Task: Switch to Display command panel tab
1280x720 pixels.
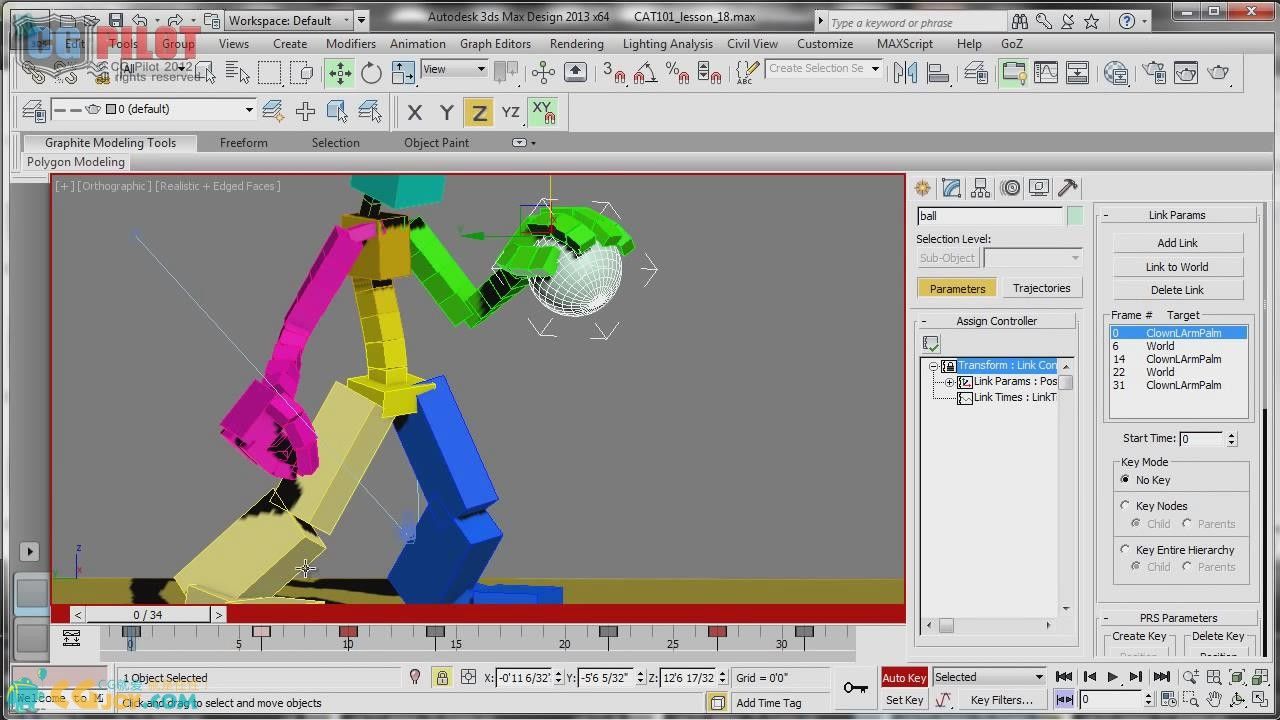Action: (1039, 188)
